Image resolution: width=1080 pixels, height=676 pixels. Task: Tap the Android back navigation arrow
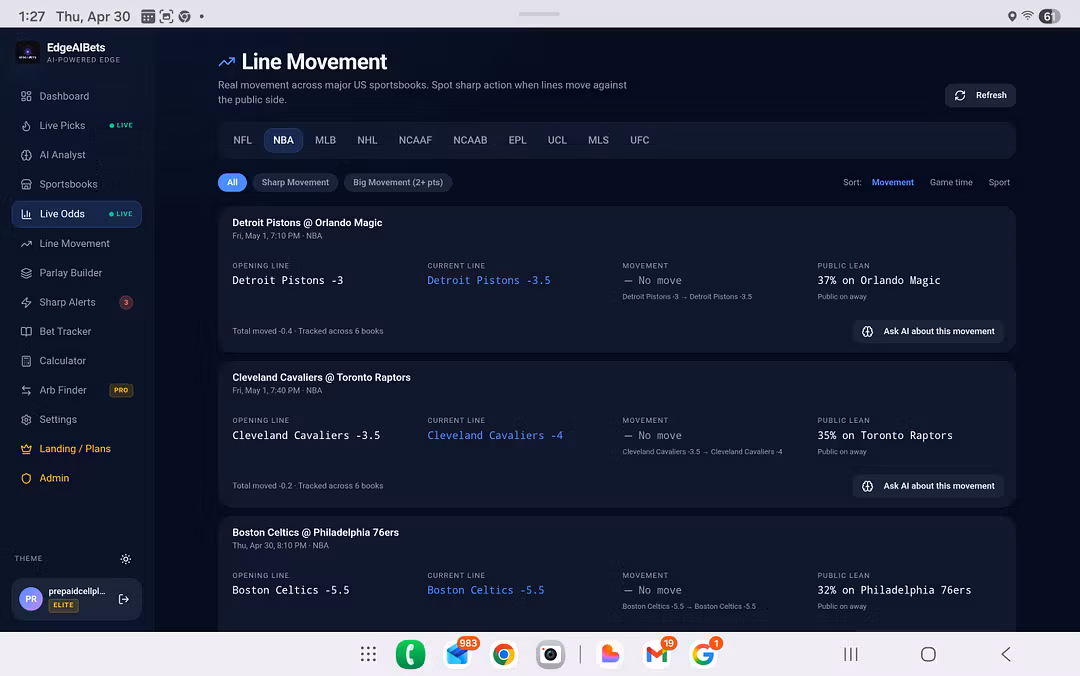click(1006, 654)
